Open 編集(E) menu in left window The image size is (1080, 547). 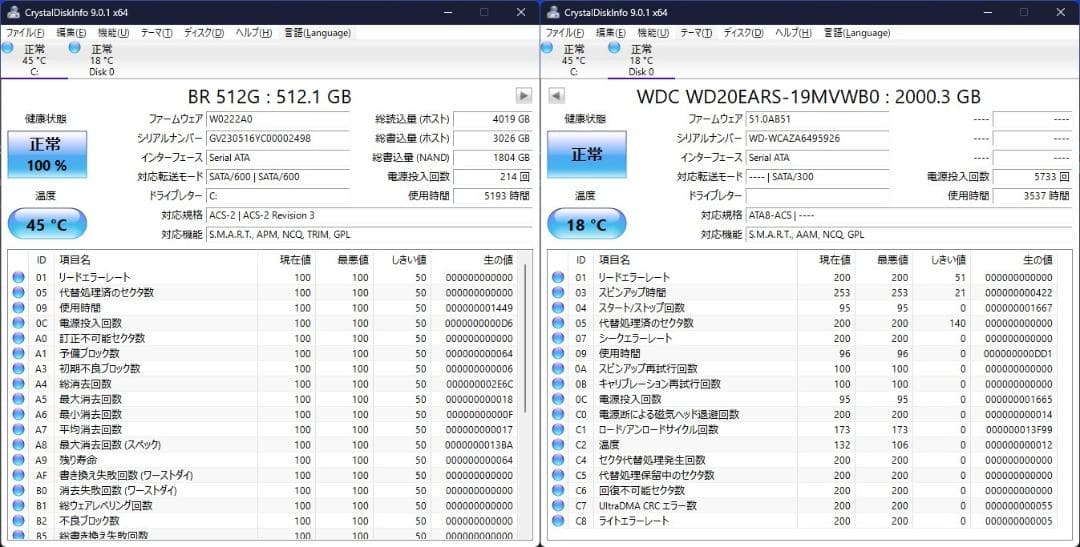point(71,32)
